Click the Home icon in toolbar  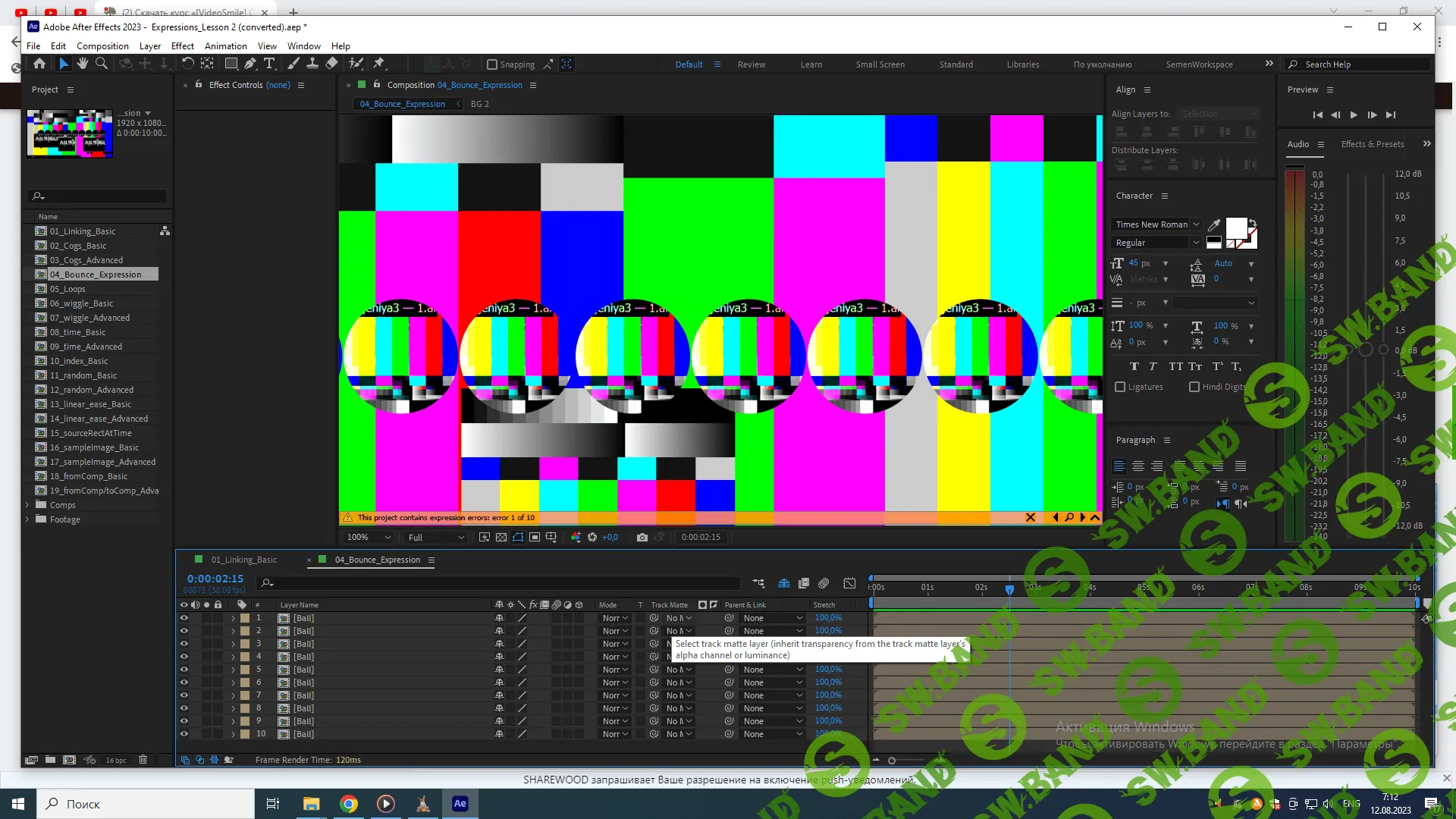coord(39,64)
